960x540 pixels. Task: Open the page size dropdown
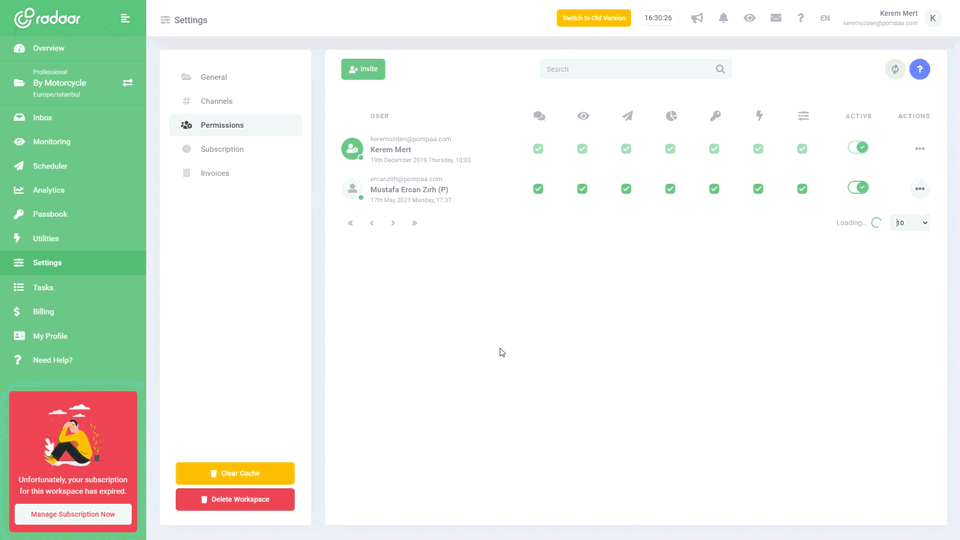[x=910, y=223]
